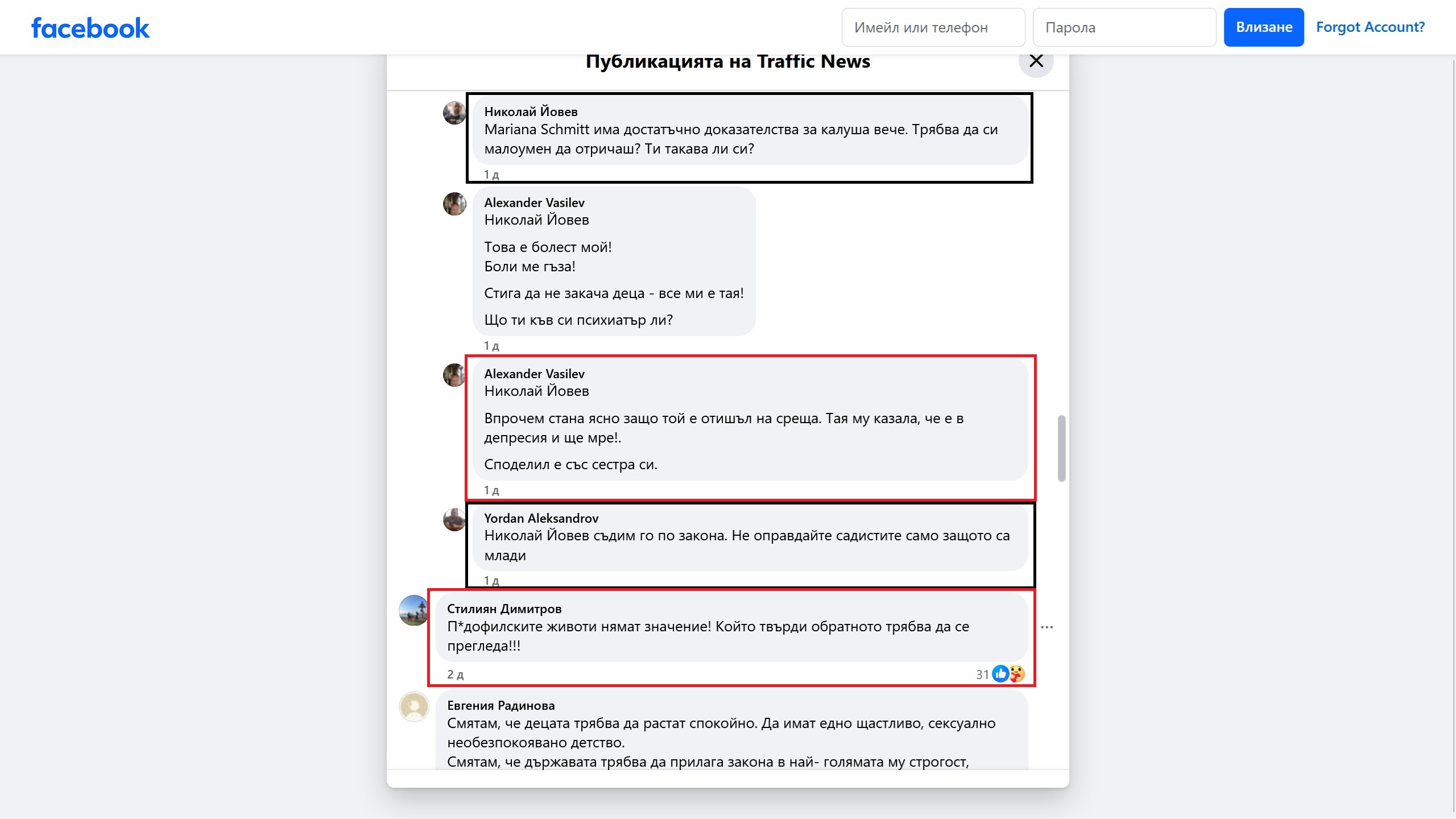Focus the Парола password field

[1124, 27]
